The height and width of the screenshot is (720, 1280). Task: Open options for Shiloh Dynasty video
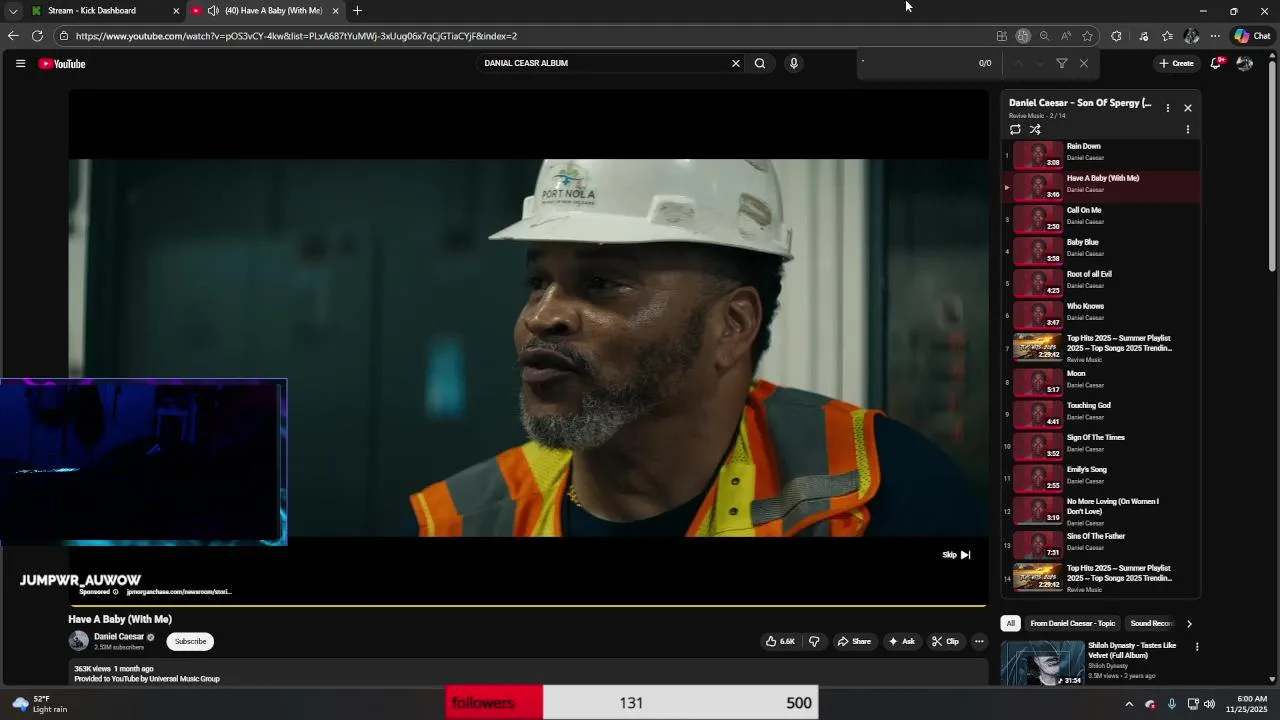click(1196, 647)
